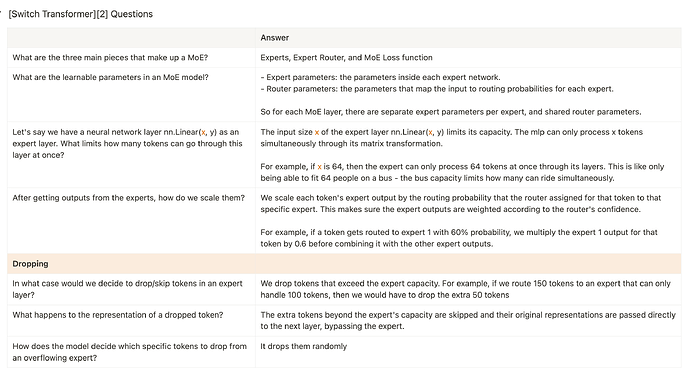Click the empty header cell left of Answer
Image resolution: width=689 pixels, height=377 pixels.
pos(131,38)
